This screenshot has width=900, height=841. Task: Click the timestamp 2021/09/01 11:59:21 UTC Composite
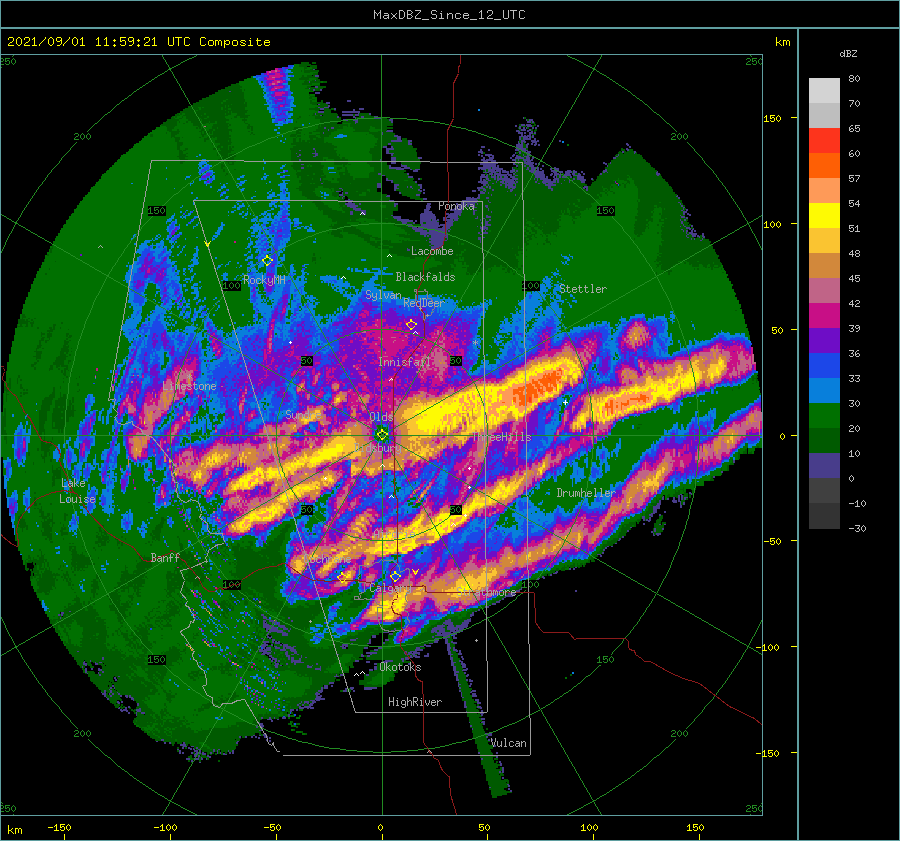point(138,42)
